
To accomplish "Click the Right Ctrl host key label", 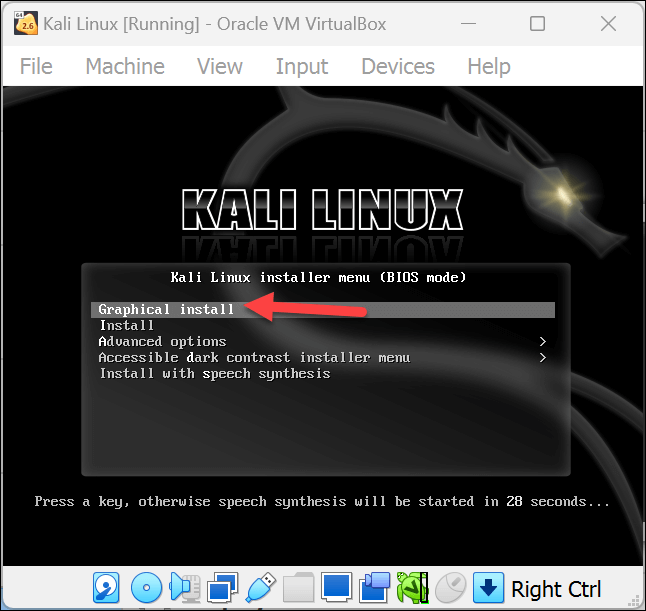I will 556,589.
